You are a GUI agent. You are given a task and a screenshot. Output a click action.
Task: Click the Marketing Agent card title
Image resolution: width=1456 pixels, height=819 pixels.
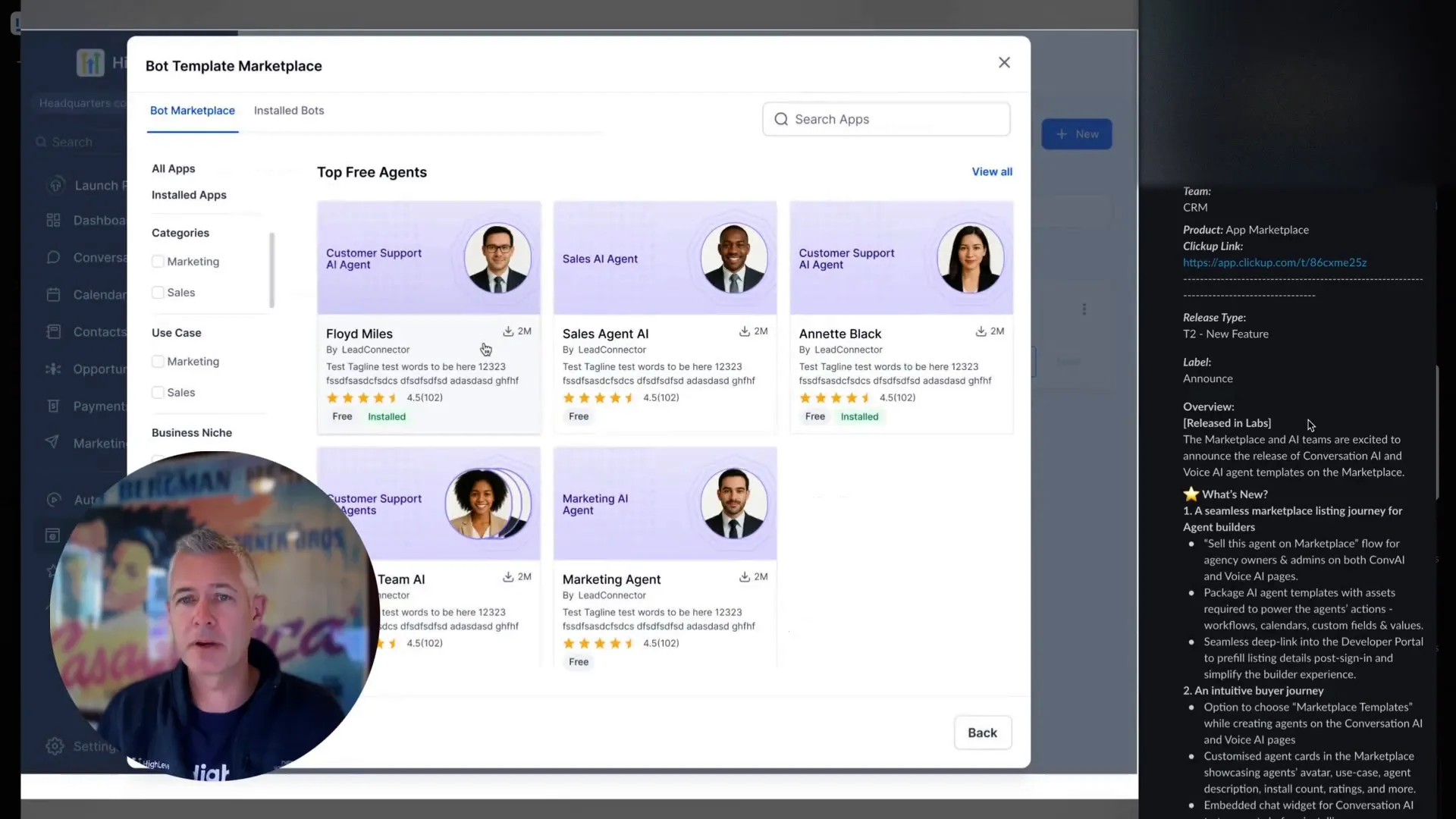pos(611,580)
